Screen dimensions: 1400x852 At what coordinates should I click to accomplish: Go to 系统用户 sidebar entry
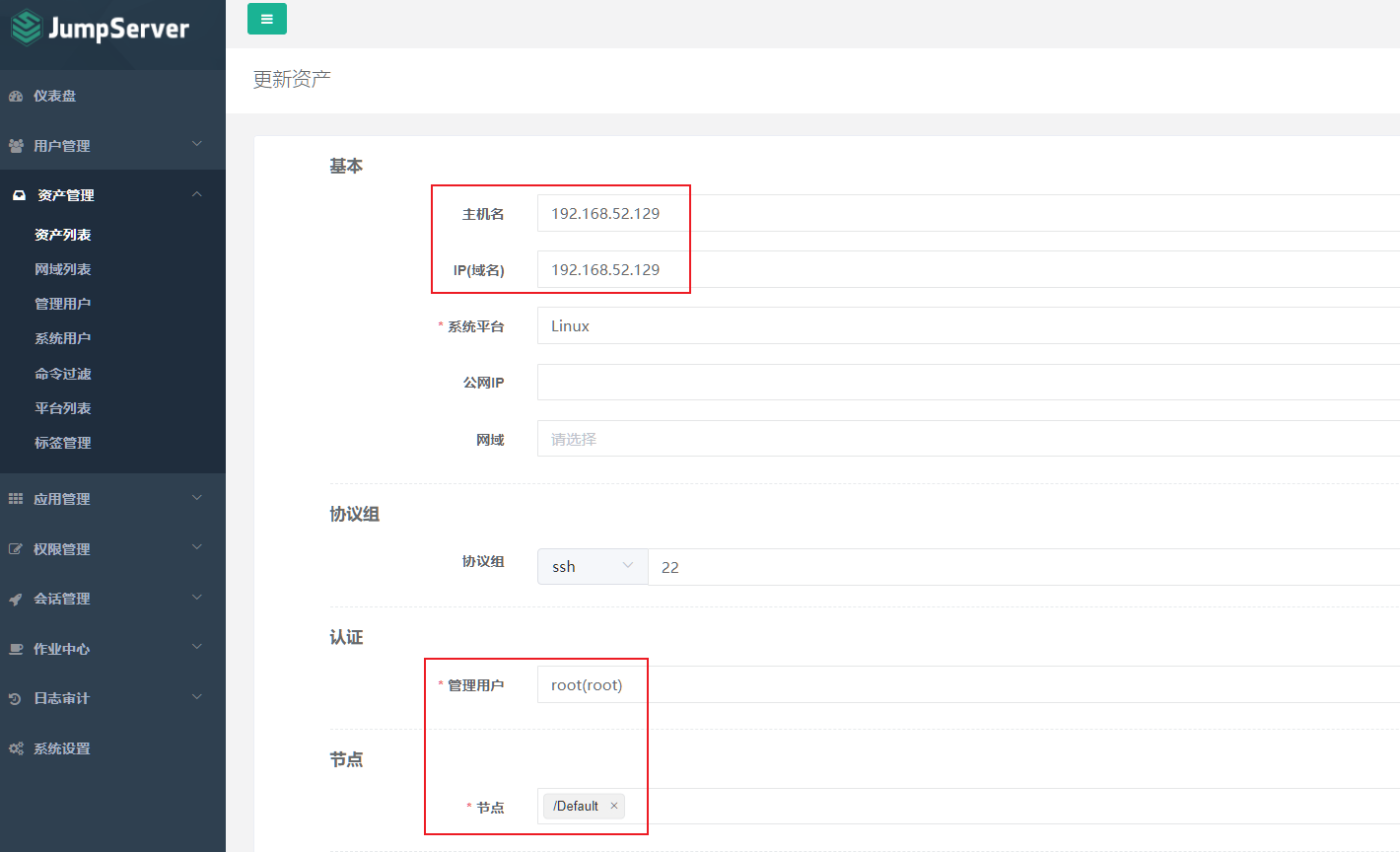coord(63,338)
